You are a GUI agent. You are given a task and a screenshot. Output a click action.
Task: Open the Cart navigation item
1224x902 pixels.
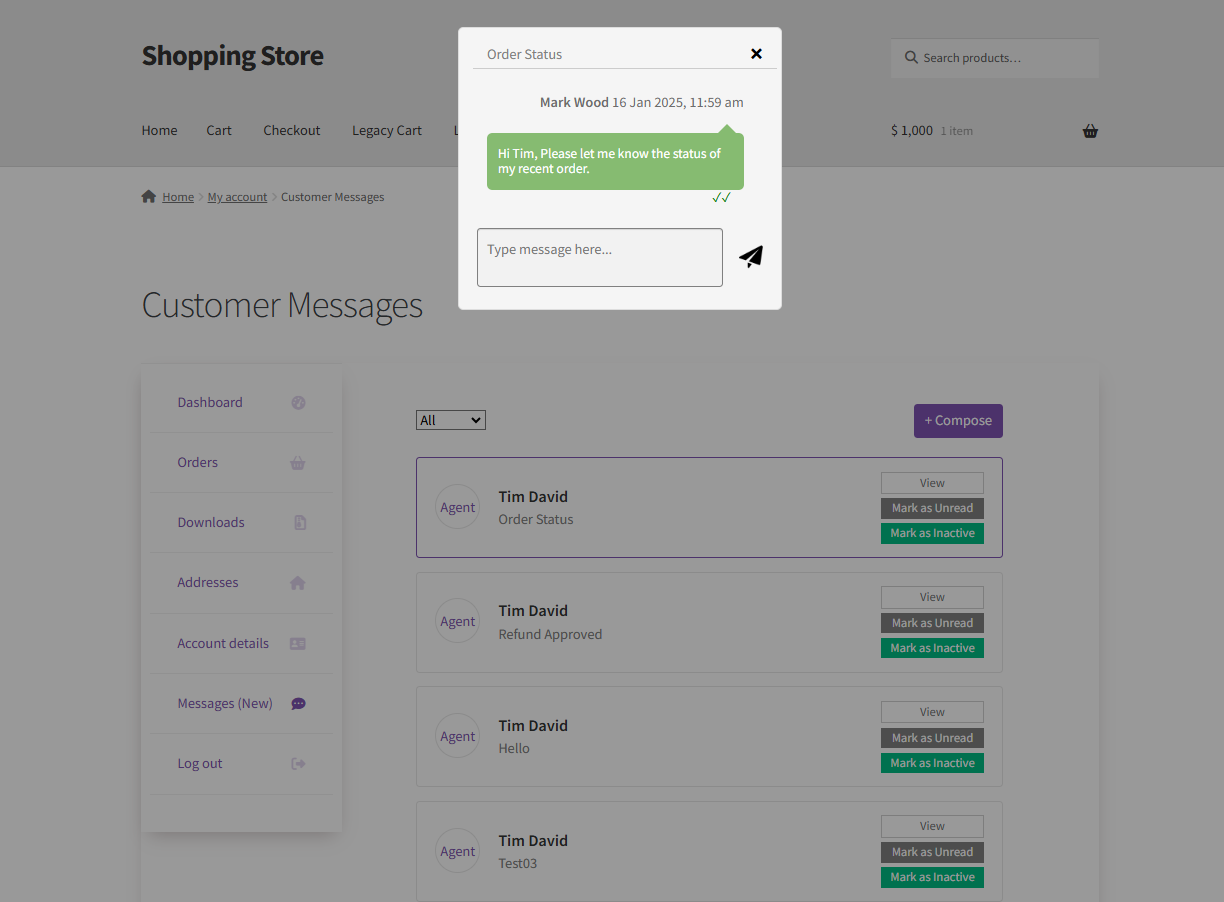point(219,130)
